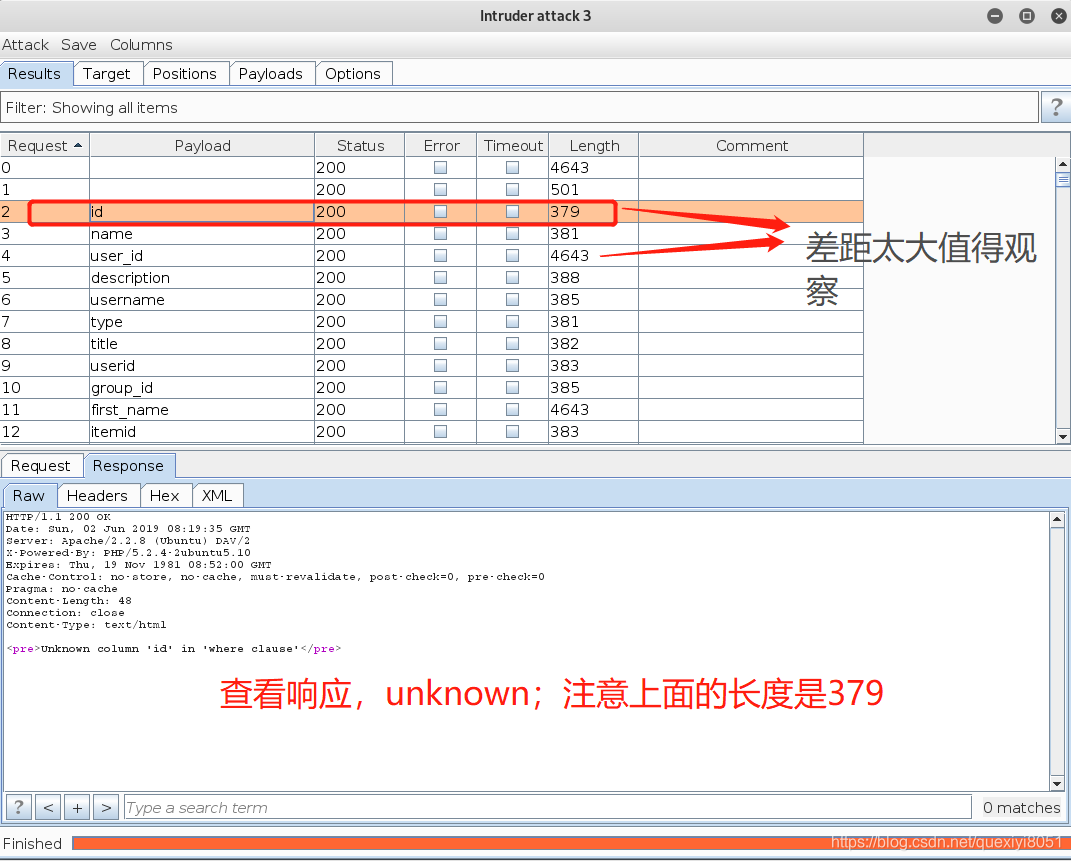The image size is (1071, 861).
Task: Open the Attack menu
Action: coord(25,44)
